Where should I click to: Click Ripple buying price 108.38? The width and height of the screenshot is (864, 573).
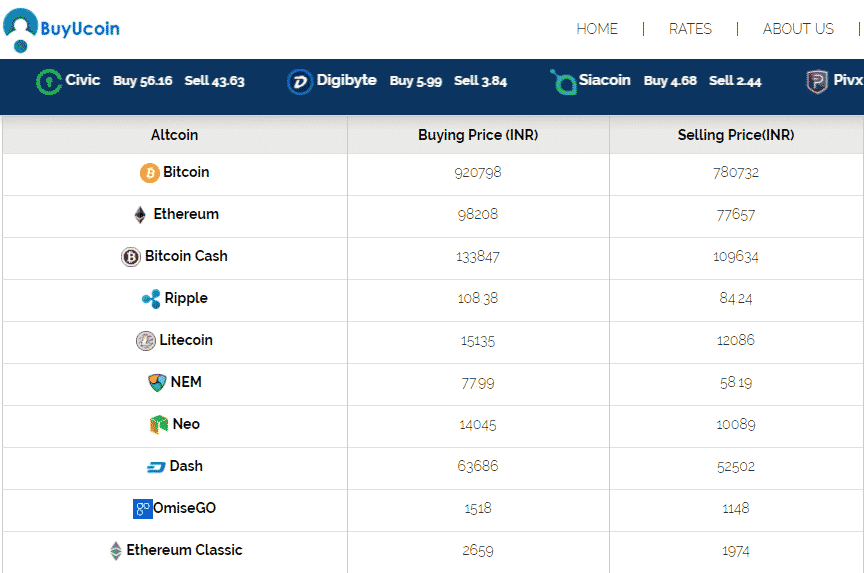478,299
